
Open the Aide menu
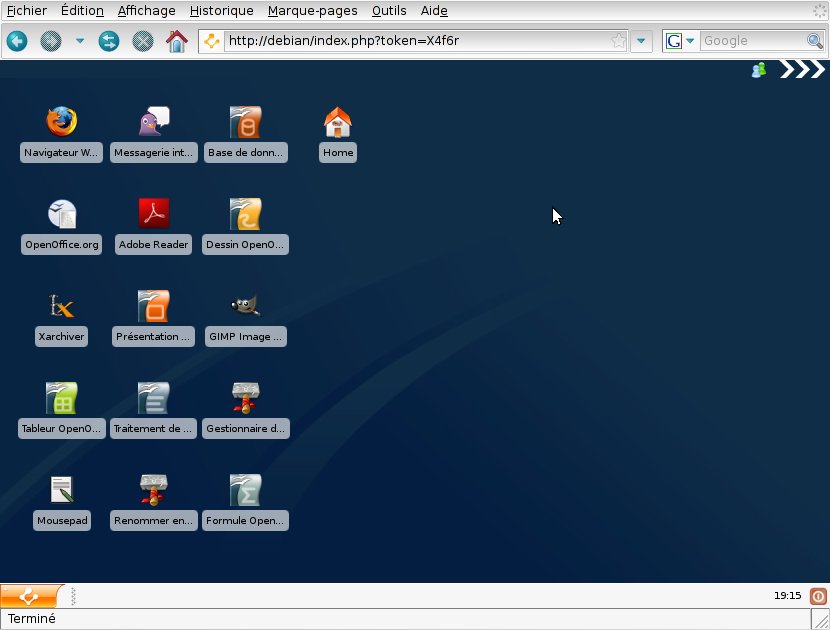pyautogui.click(x=434, y=11)
